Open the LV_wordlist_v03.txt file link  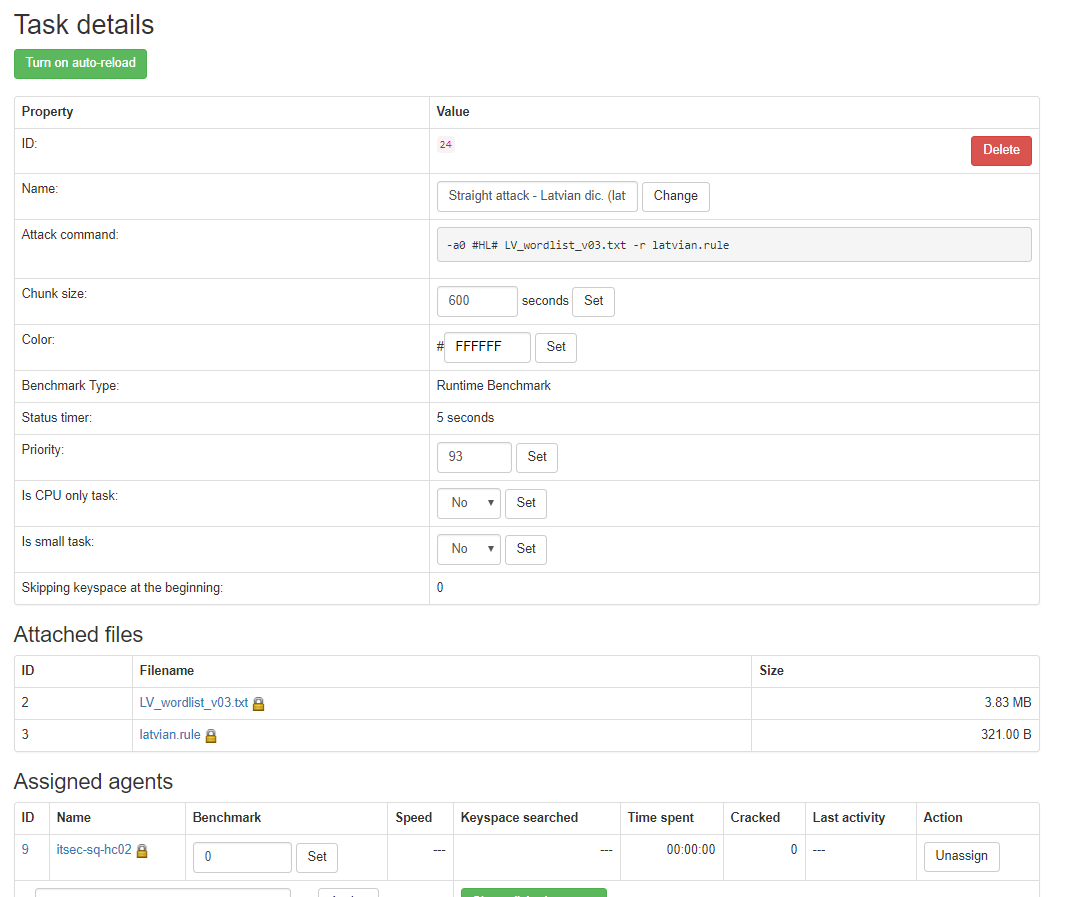[x=194, y=703]
